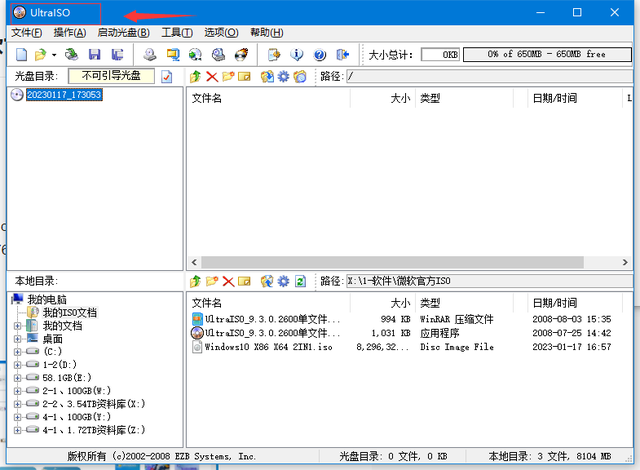
Task: Click the local path field X:\1-软件
Action: [489, 281]
